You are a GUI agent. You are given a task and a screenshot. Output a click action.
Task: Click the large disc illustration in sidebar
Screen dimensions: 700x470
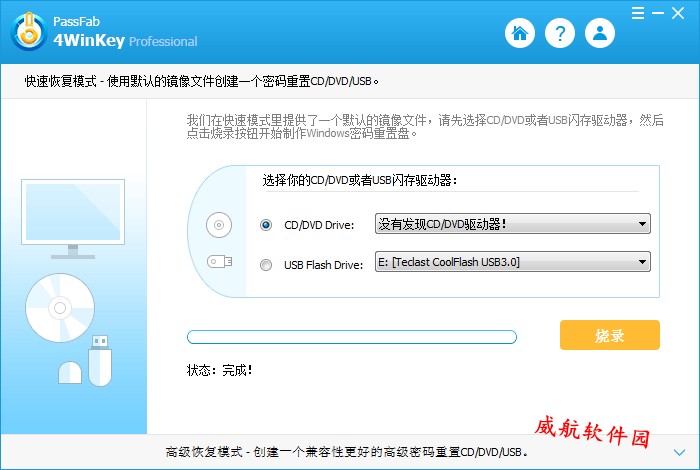click(x=60, y=308)
